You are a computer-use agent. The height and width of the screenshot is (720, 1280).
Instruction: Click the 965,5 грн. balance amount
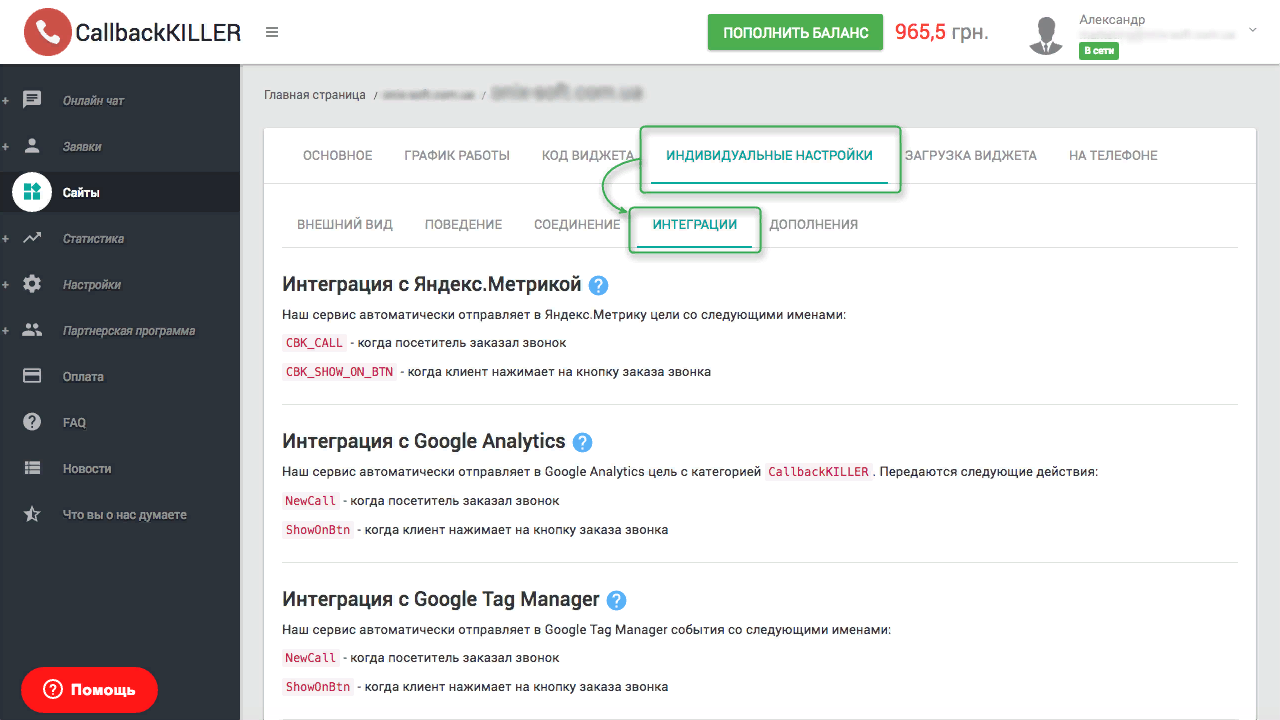941,32
